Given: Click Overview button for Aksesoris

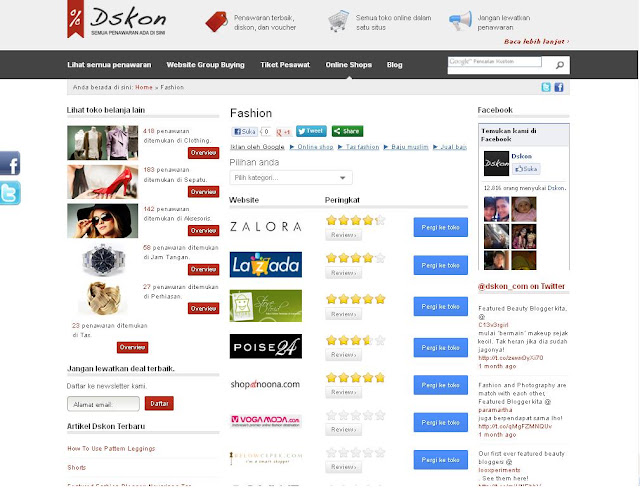Looking at the screenshot, I should click(204, 231).
